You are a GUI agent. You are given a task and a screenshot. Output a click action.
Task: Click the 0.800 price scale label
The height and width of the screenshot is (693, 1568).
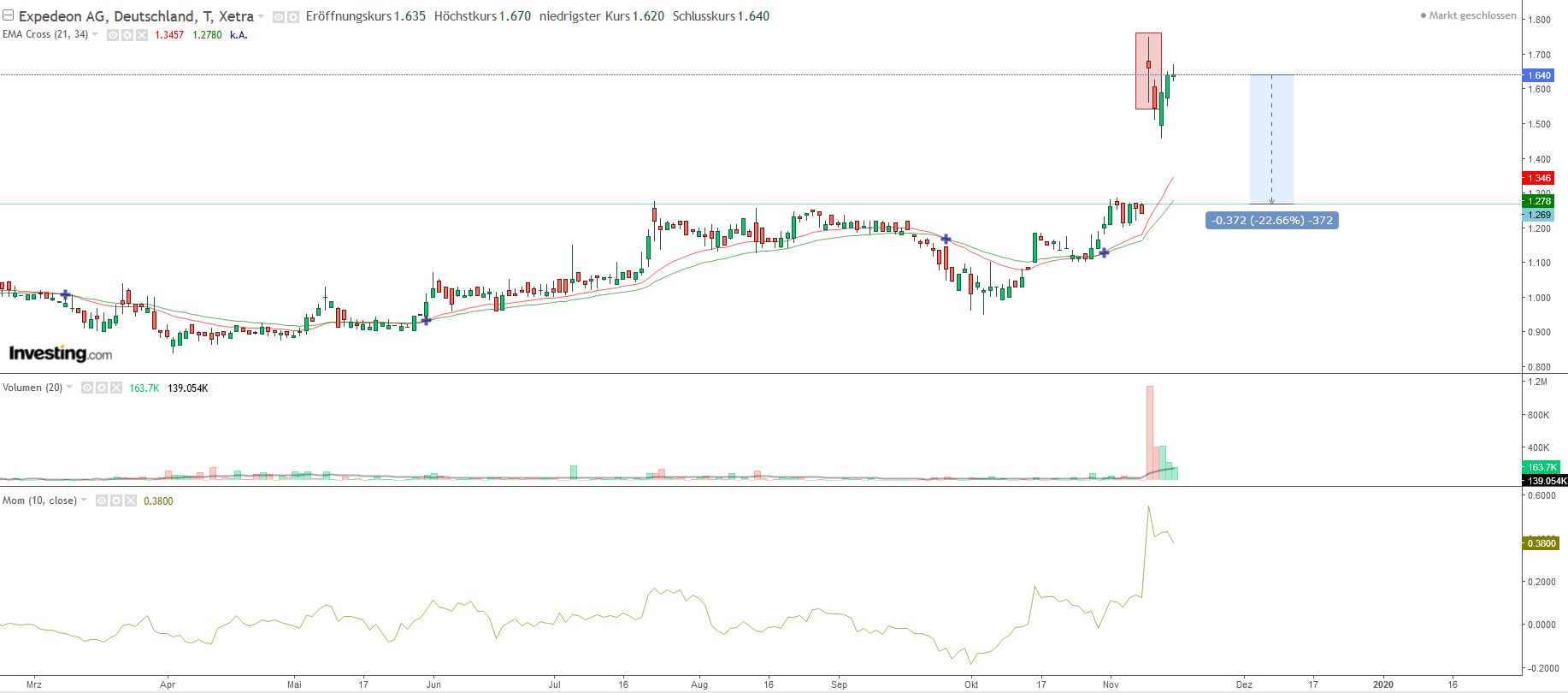click(1541, 367)
